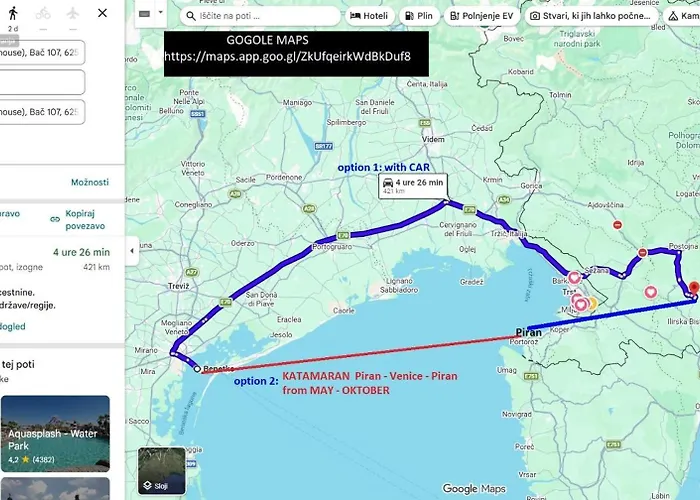700x500 pixels.
Task: Select cycling travel mode icon
Action: (42, 14)
